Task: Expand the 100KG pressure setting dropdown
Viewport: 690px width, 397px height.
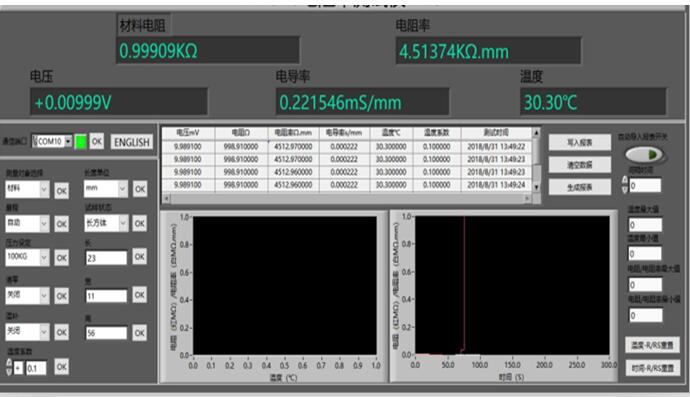Action: point(44,257)
